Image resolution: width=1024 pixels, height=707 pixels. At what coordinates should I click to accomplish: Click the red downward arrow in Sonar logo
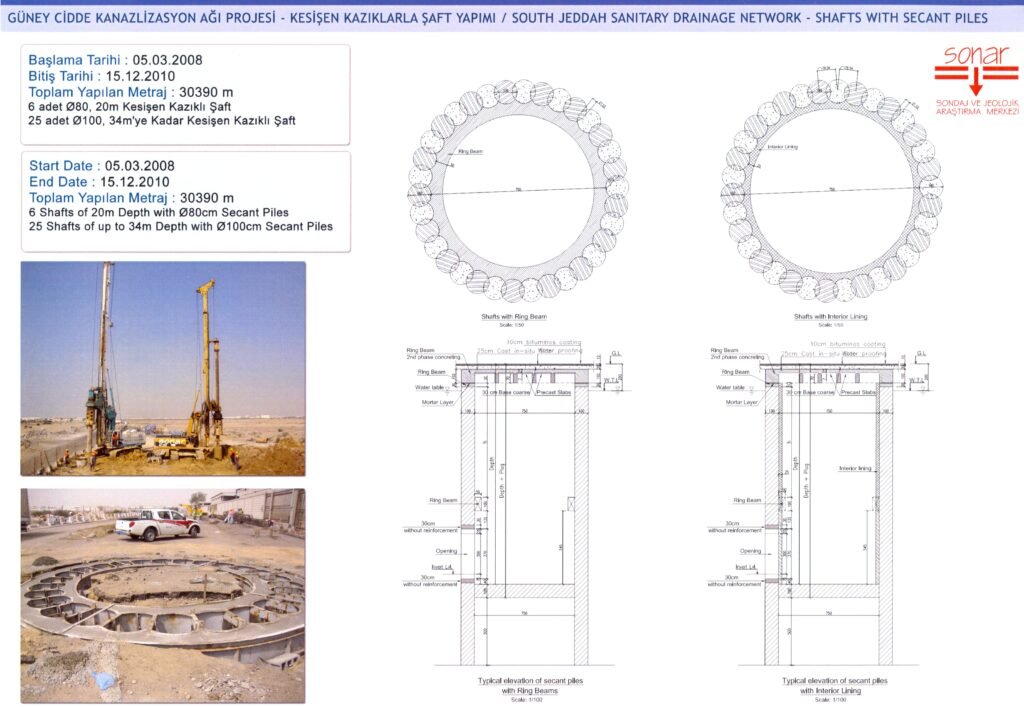coord(976,88)
